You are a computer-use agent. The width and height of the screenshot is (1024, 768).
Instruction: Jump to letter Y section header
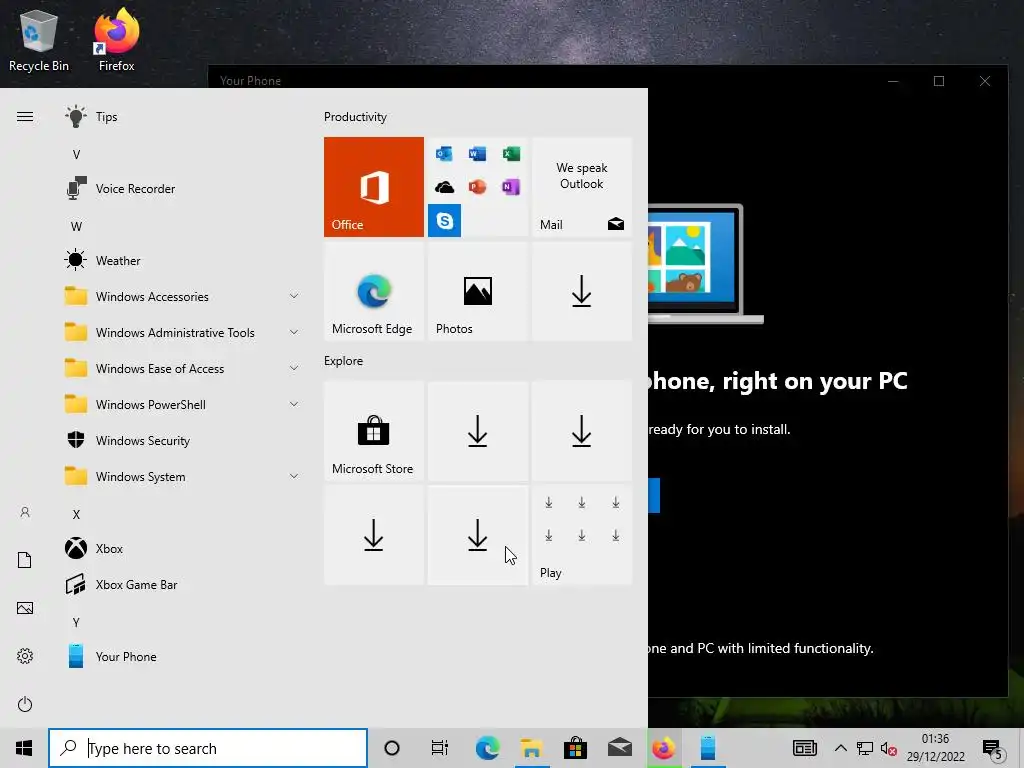[x=76, y=622]
